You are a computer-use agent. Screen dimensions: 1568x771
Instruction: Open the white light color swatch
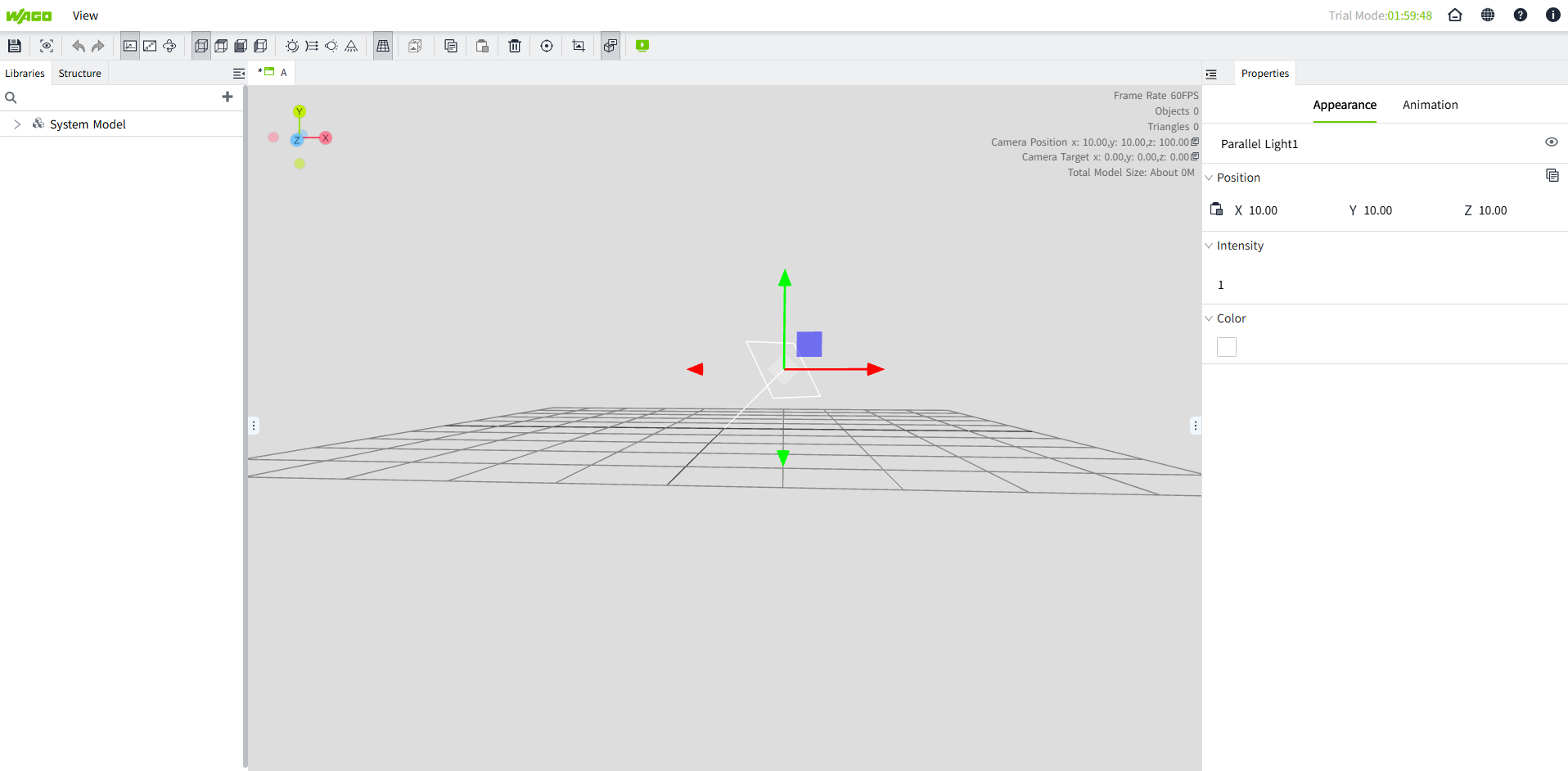[1226, 347]
